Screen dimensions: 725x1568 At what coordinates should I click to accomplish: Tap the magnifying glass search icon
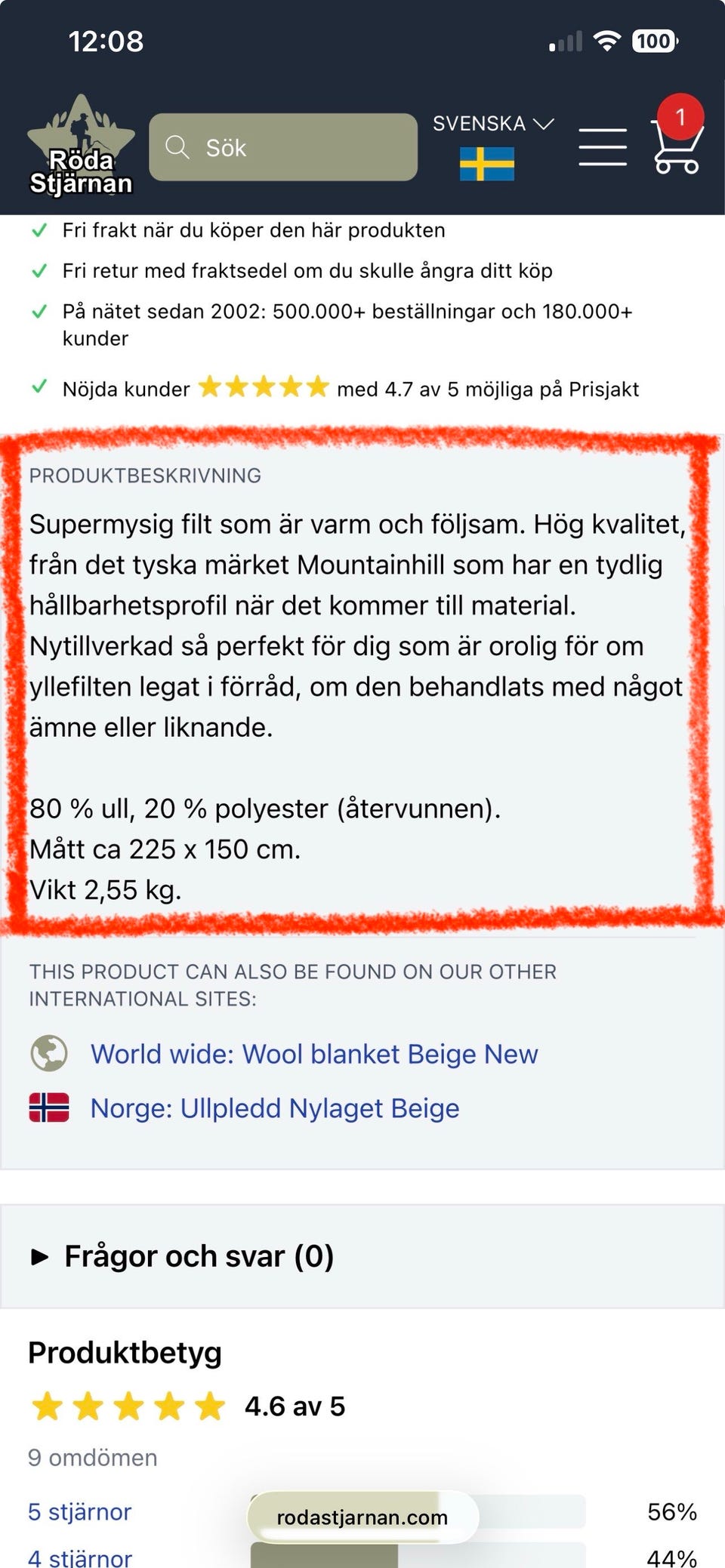(x=177, y=147)
